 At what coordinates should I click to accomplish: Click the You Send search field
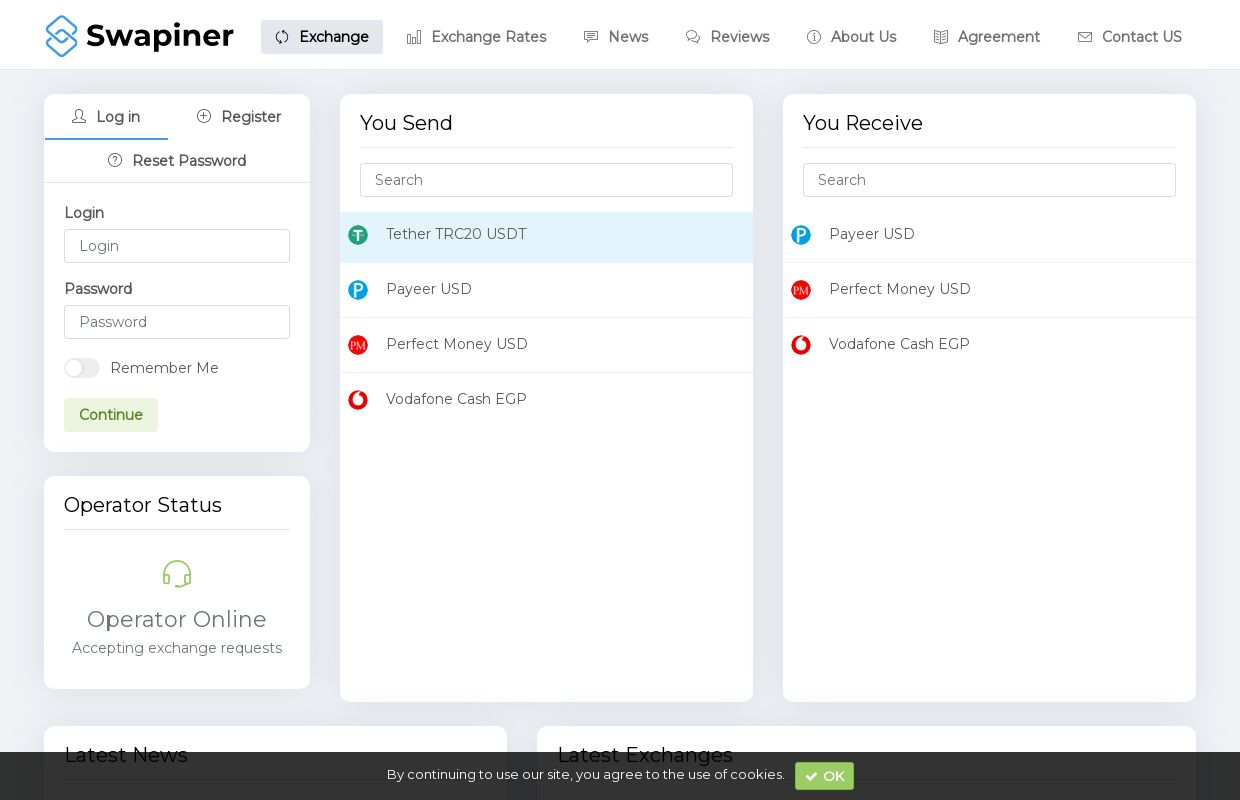(x=546, y=180)
